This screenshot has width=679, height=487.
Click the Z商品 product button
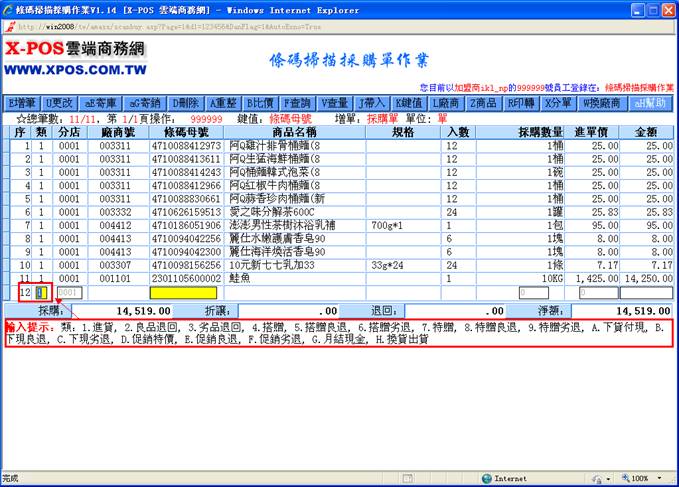tap(484, 103)
